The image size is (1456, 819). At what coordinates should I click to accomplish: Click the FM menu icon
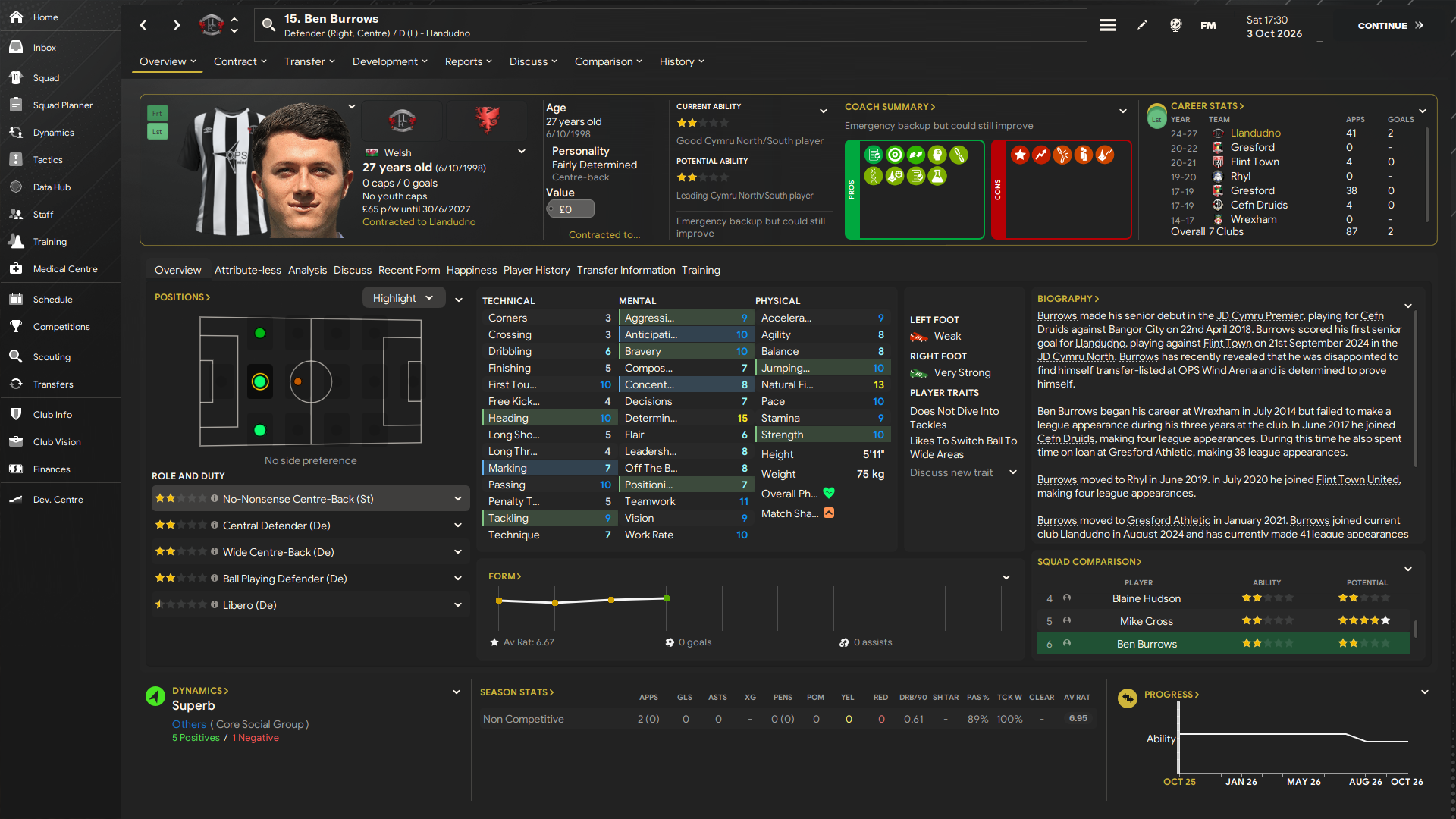tap(1208, 25)
